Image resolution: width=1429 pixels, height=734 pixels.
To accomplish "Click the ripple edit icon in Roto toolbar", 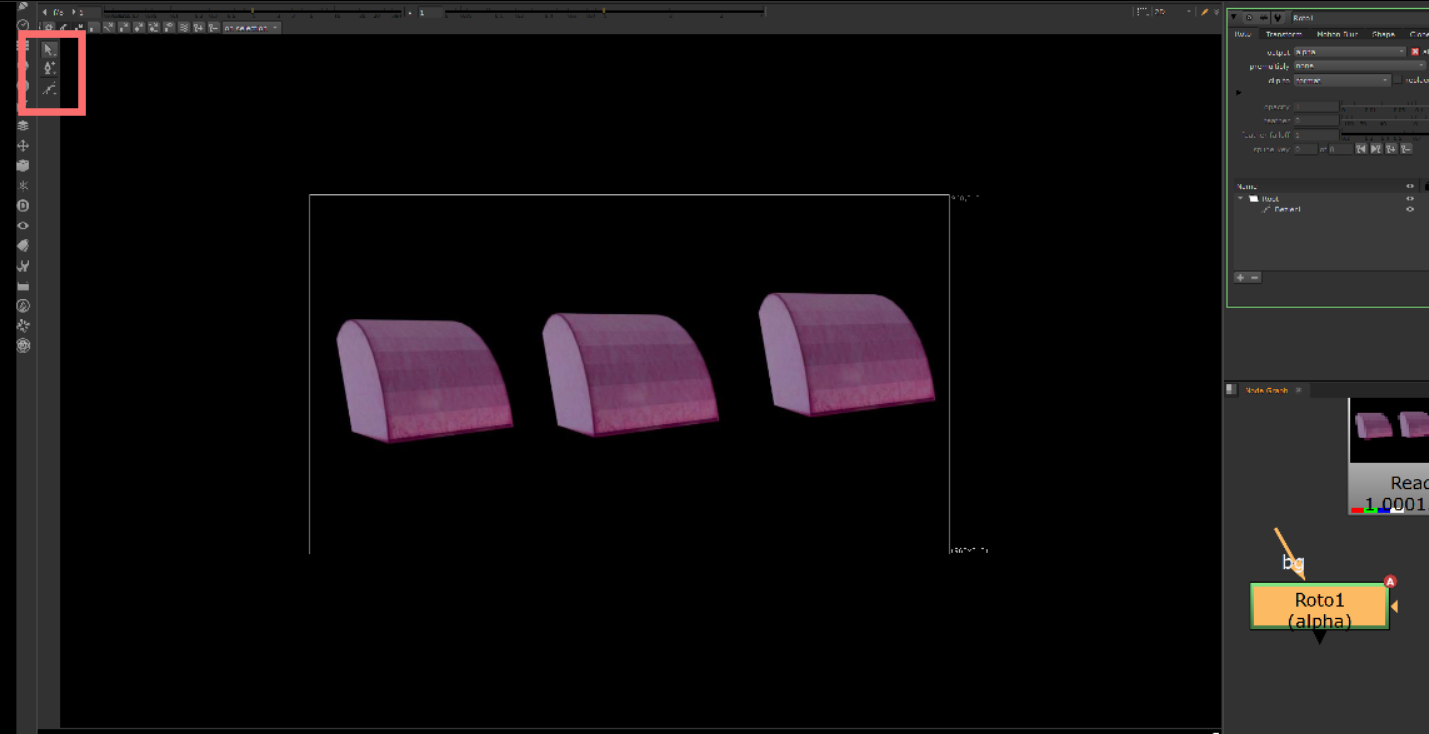I will coord(184,27).
